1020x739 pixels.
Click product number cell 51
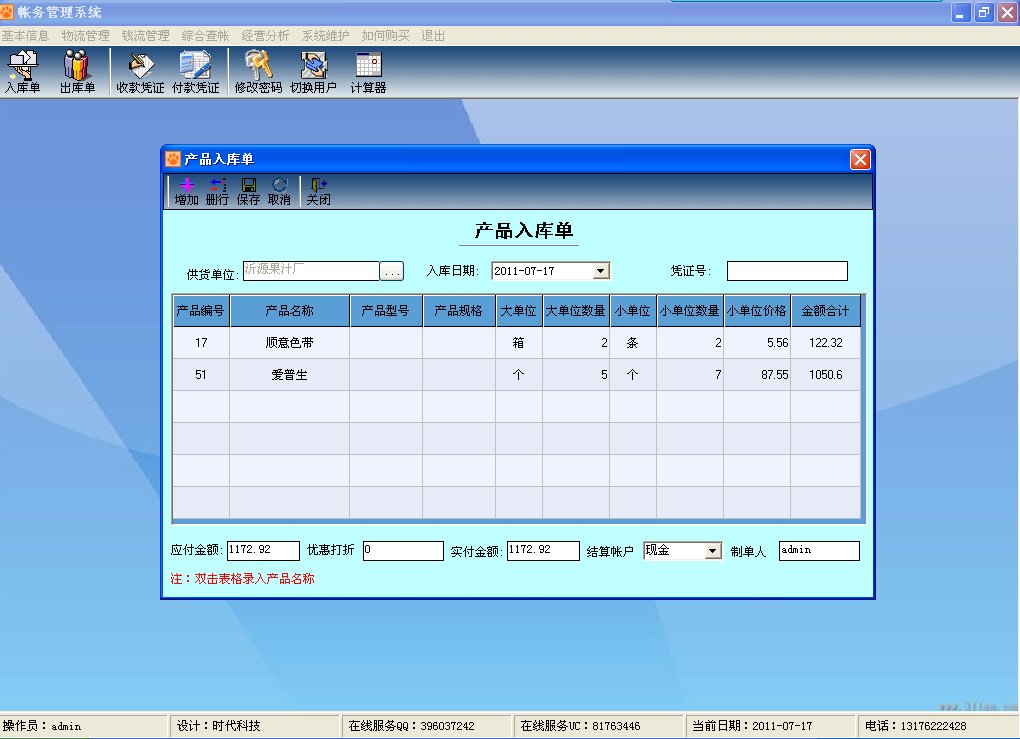tap(201, 375)
